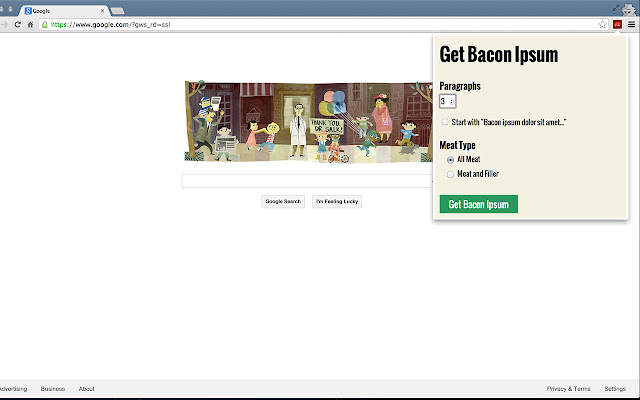Select the All Meat radio option

pyautogui.click(x=450, y=160)
